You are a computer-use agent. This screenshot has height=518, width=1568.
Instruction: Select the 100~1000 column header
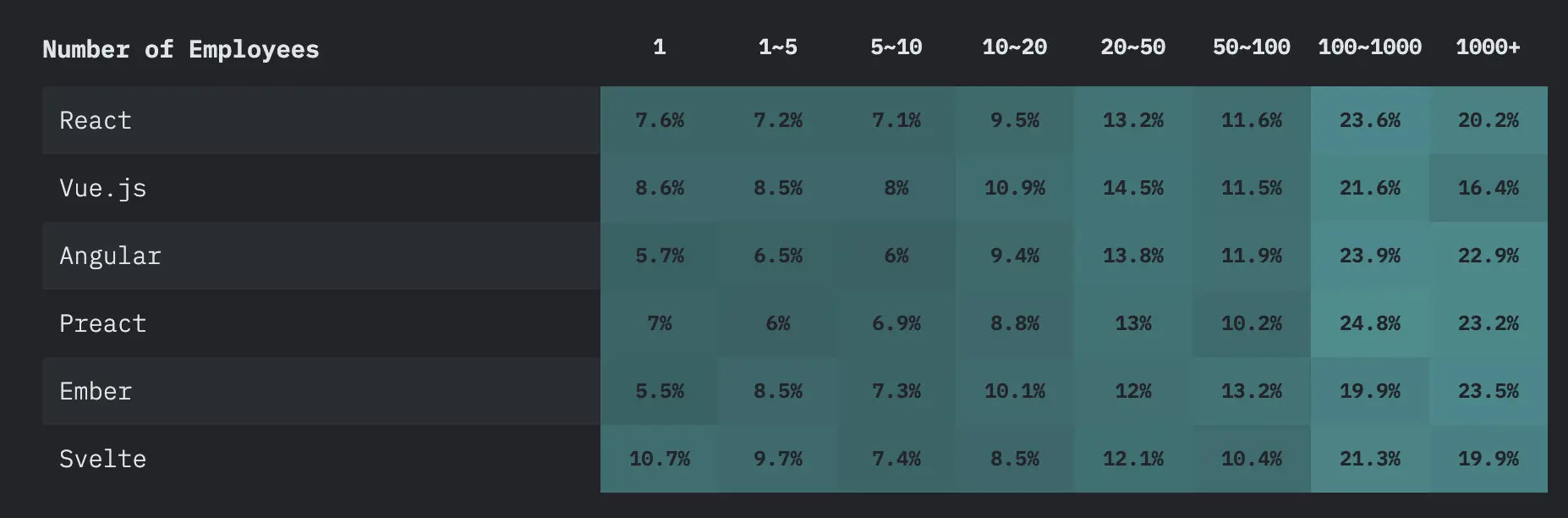pyautogui.click(x=1370, y=47)
